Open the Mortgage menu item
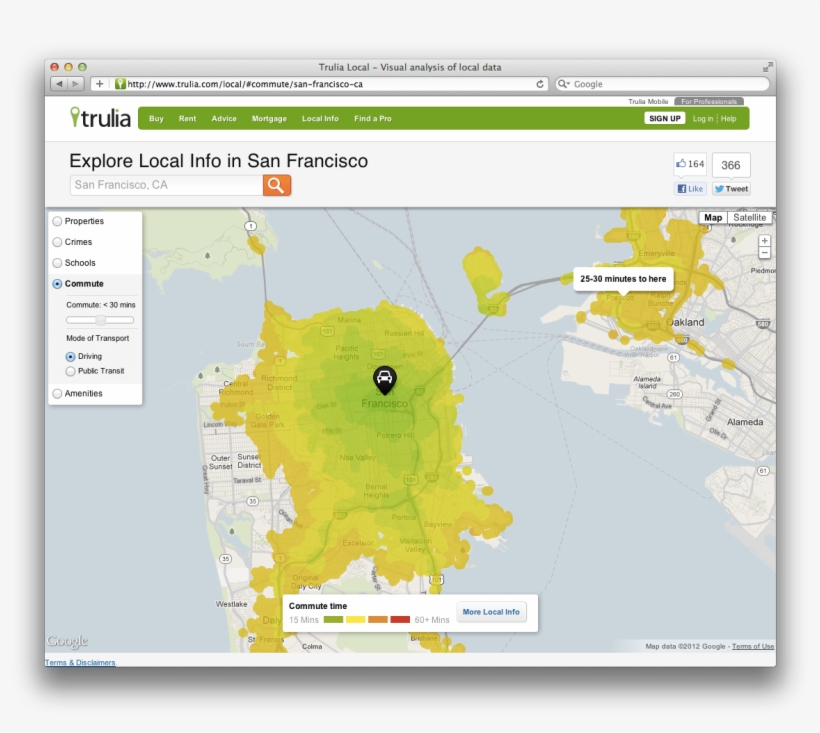 pyautogui.click(x=268, y=118)
